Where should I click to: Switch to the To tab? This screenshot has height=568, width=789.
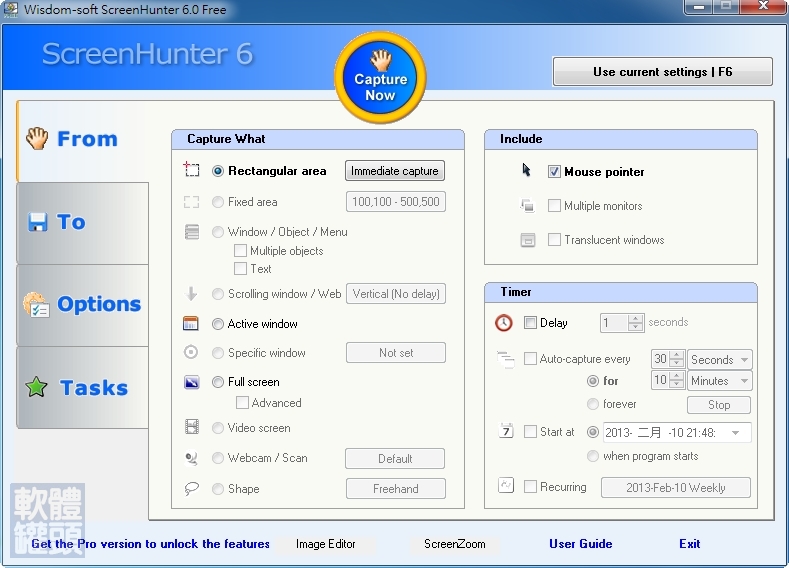(83, 223)
